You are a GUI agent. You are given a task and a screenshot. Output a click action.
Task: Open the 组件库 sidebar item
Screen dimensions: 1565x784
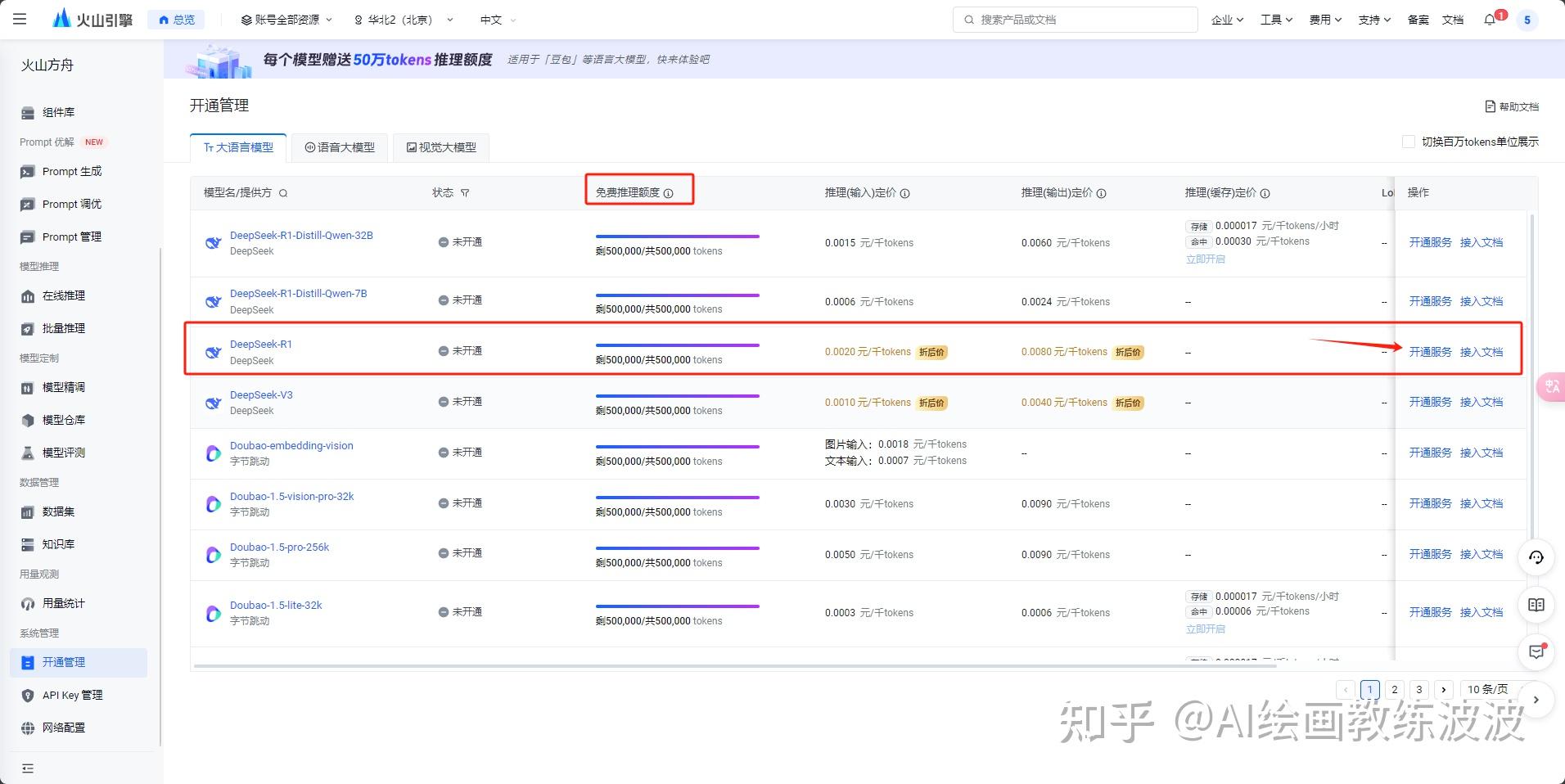(58, 112)
